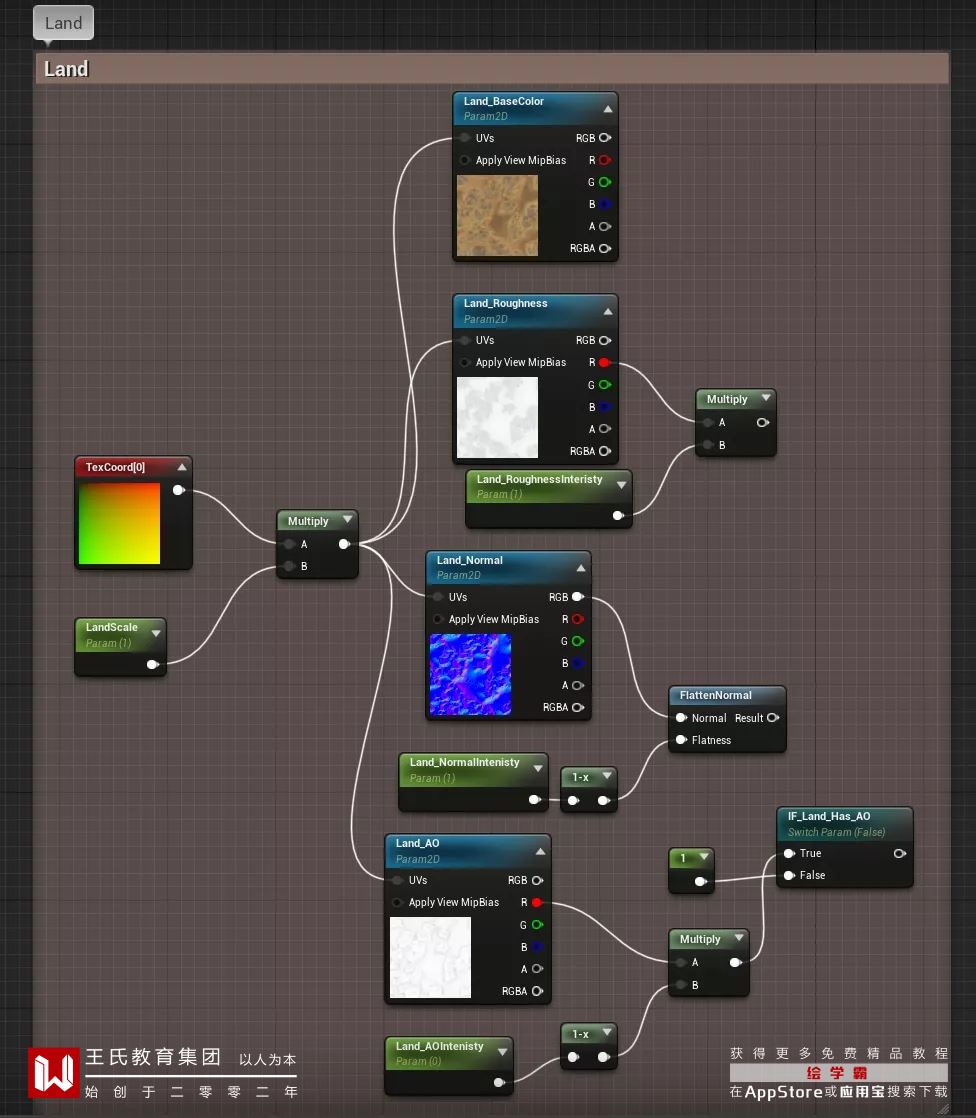Viewport: 976px width, 1118px height.
Task: Select the Land_BaseColor texture thumbnail
Action: tap(497, 215)
